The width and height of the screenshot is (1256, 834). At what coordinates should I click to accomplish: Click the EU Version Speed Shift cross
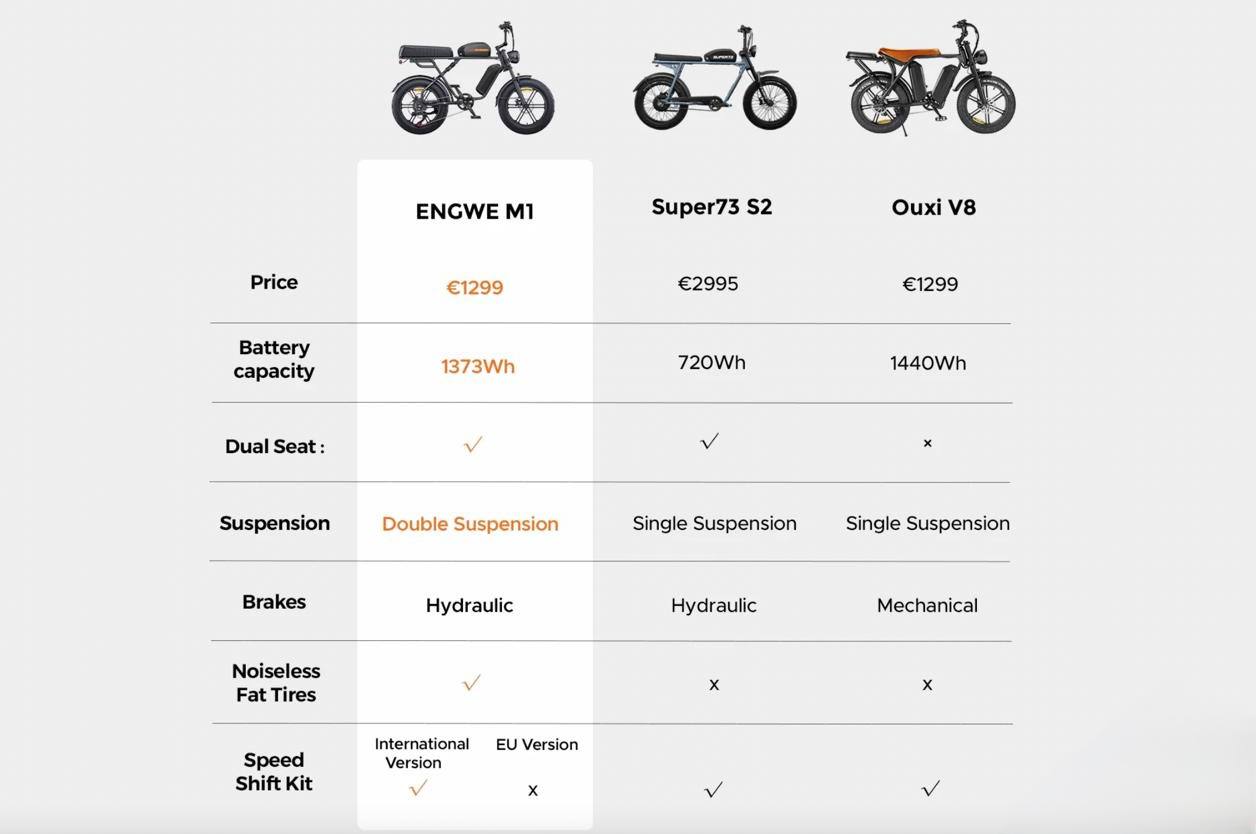point(533,790)
